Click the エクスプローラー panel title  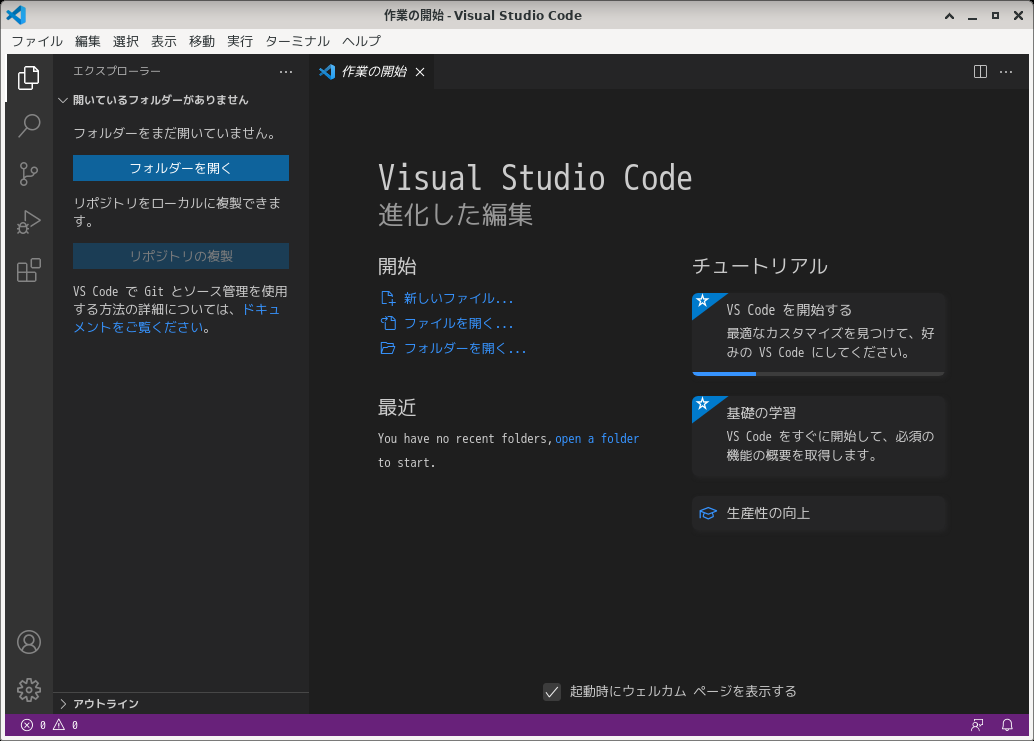117,71
